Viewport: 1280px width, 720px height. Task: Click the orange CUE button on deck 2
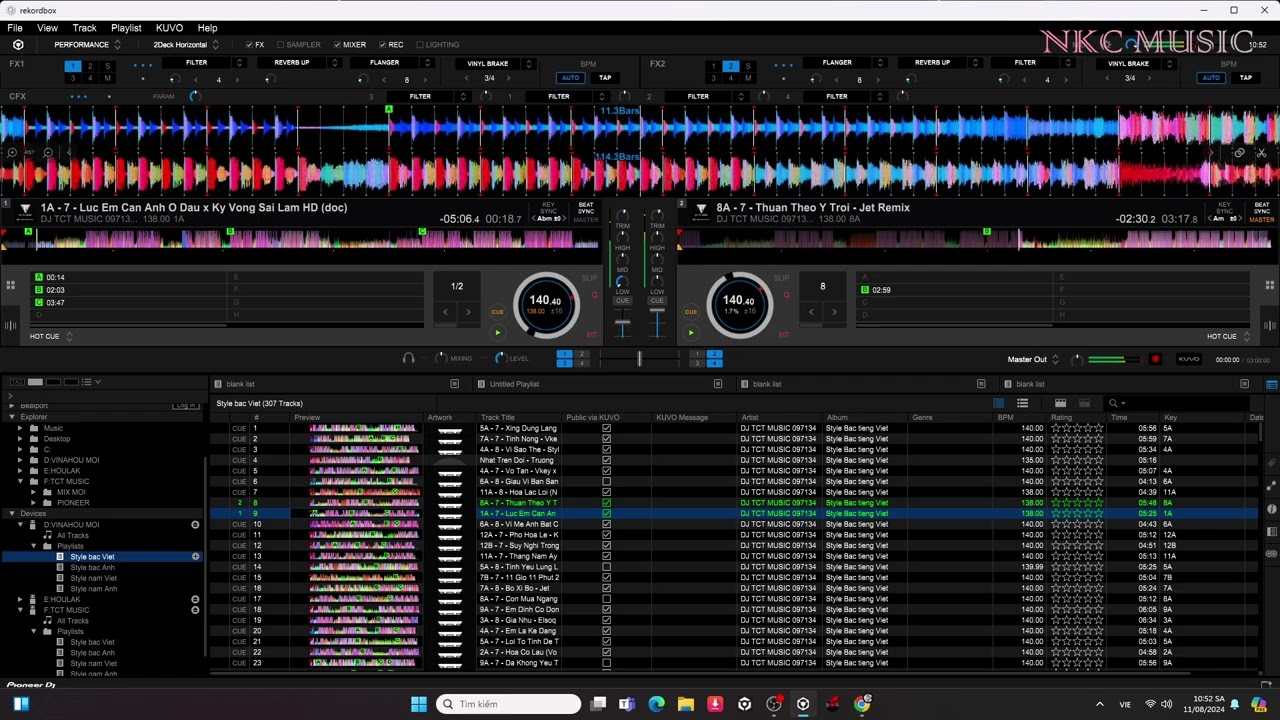(x=691, y=312)
